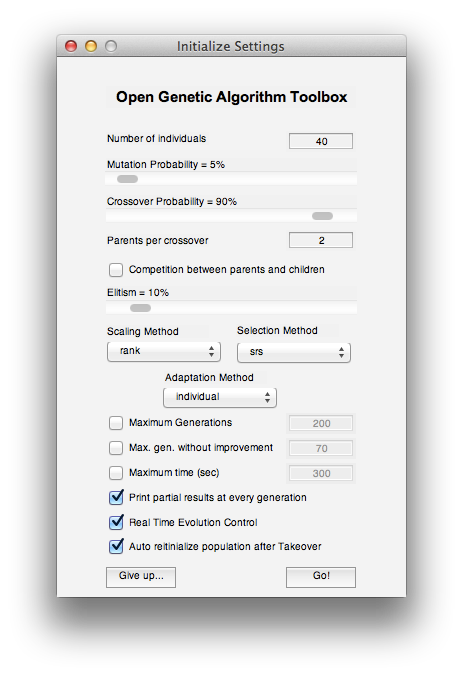
Task: Tick the Maximum time (sec) checkbox
Action: 116,473
